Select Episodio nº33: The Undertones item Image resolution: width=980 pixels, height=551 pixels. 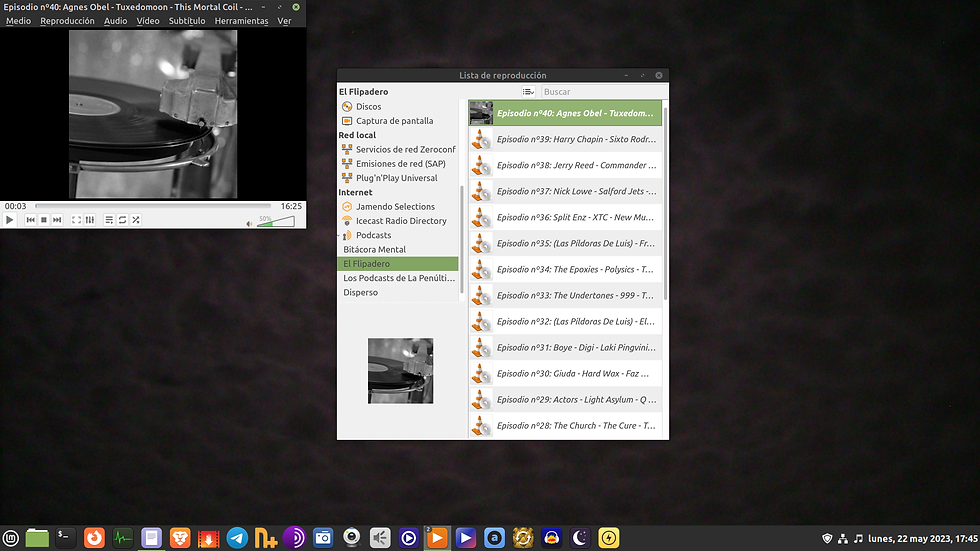pyautogui.click(x=565, y=295)
